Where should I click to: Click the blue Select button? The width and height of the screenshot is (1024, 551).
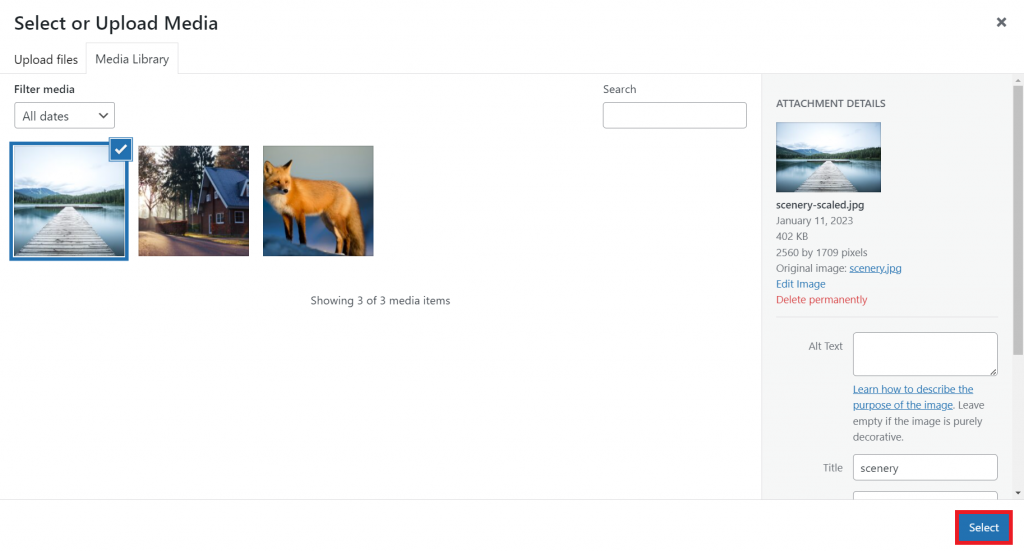click(984, 527)
